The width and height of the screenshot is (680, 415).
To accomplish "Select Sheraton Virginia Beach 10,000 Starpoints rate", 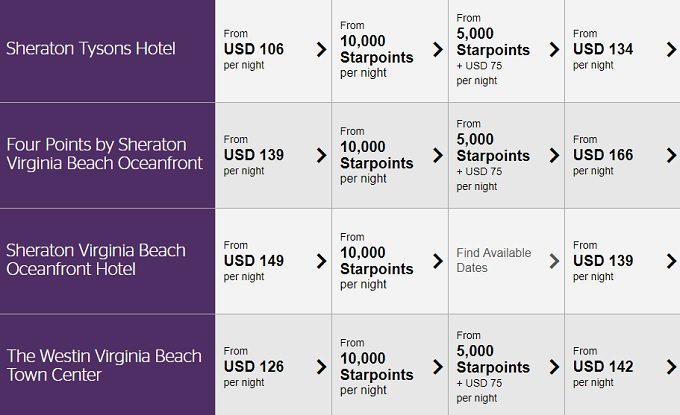I will click(376, 261).
